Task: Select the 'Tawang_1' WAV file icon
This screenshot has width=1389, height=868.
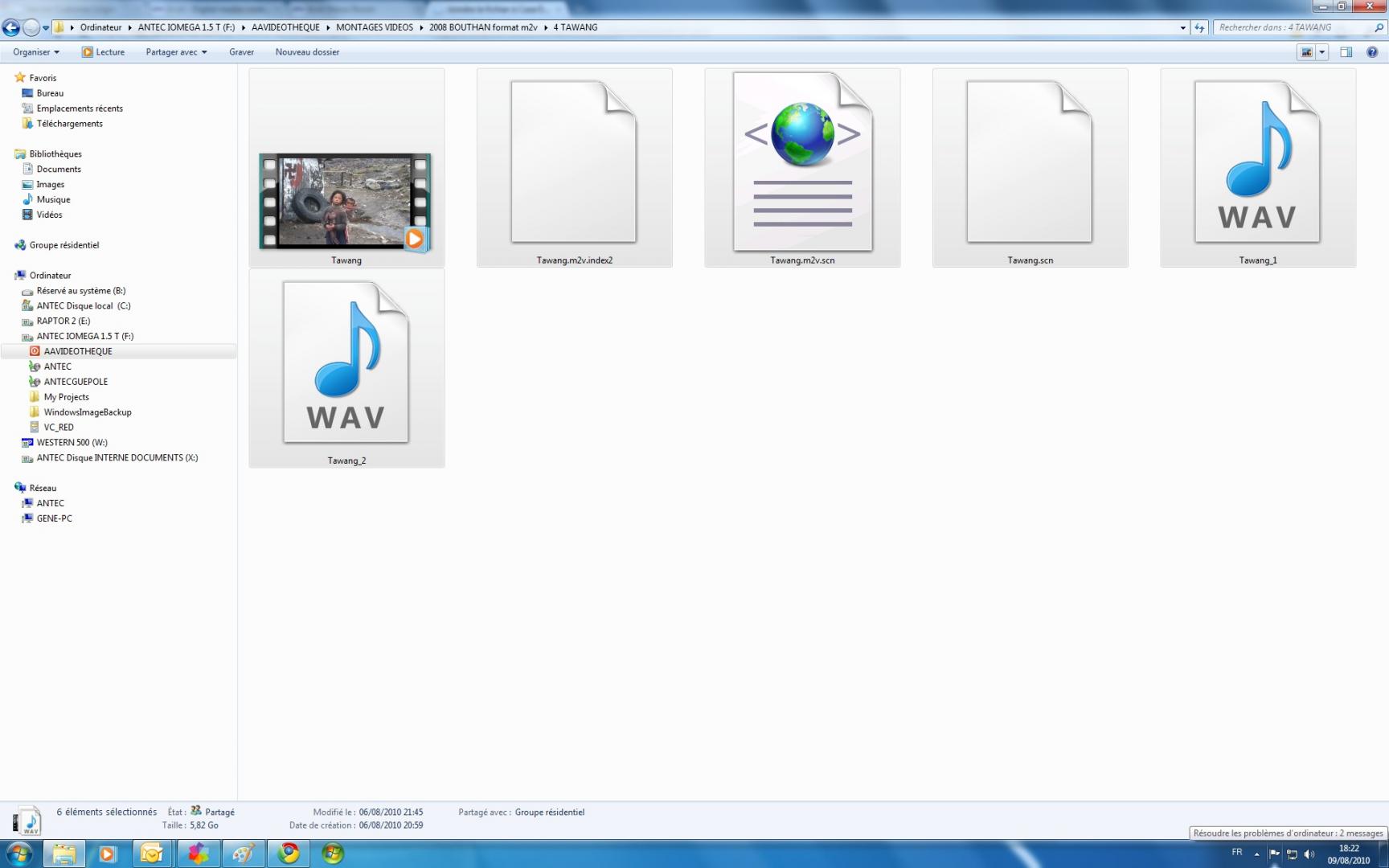Action: click(1258, 162)
